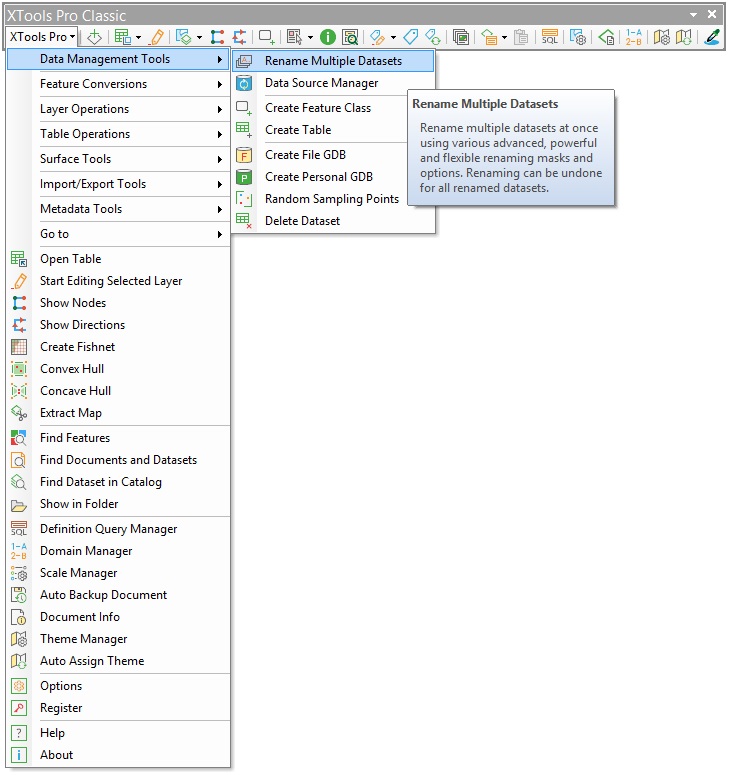The image size is (729, 775).
Task: Select Find Dataset in Catalog
Action: pos(119,482)
